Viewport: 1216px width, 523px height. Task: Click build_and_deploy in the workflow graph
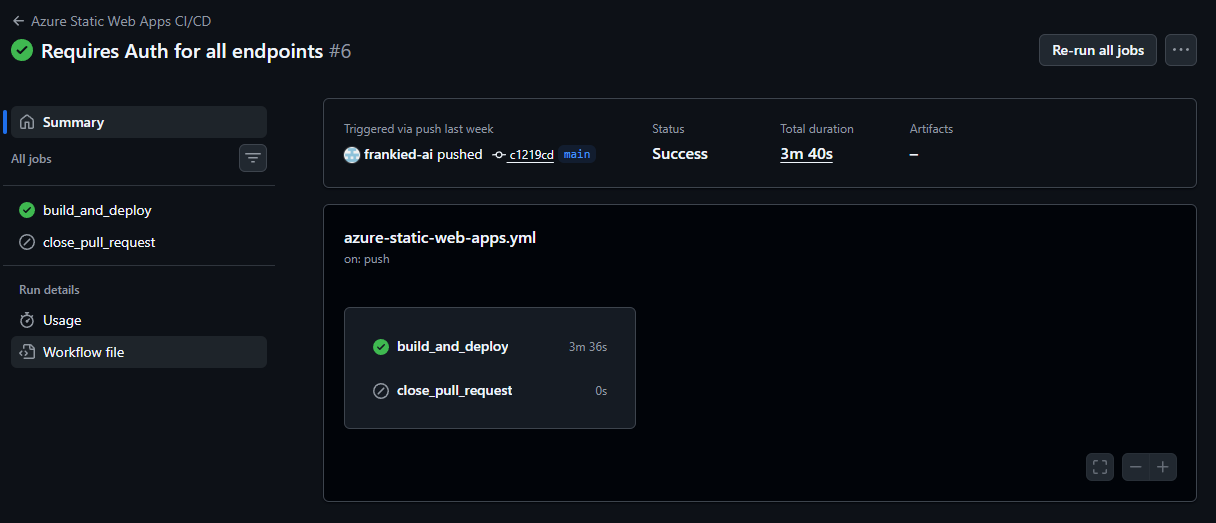click(x=452, y=347)
